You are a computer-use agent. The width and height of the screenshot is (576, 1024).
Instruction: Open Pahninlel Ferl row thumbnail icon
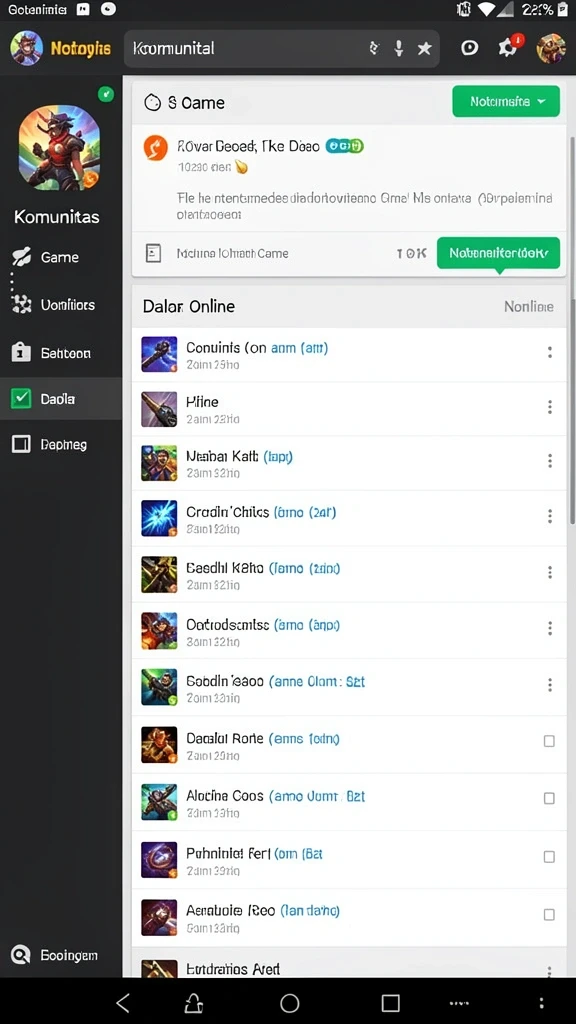(x=159, y=860)
